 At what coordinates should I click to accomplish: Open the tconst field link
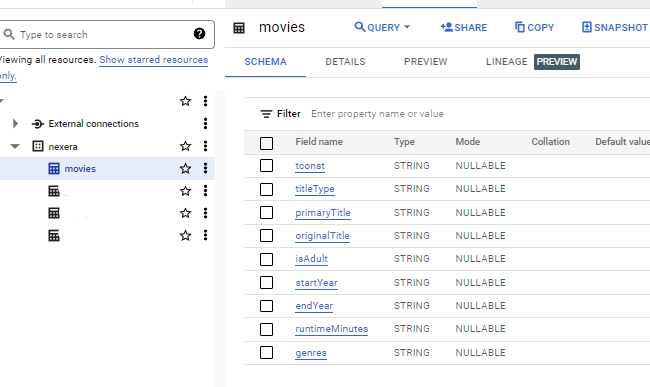click(310, 166)
